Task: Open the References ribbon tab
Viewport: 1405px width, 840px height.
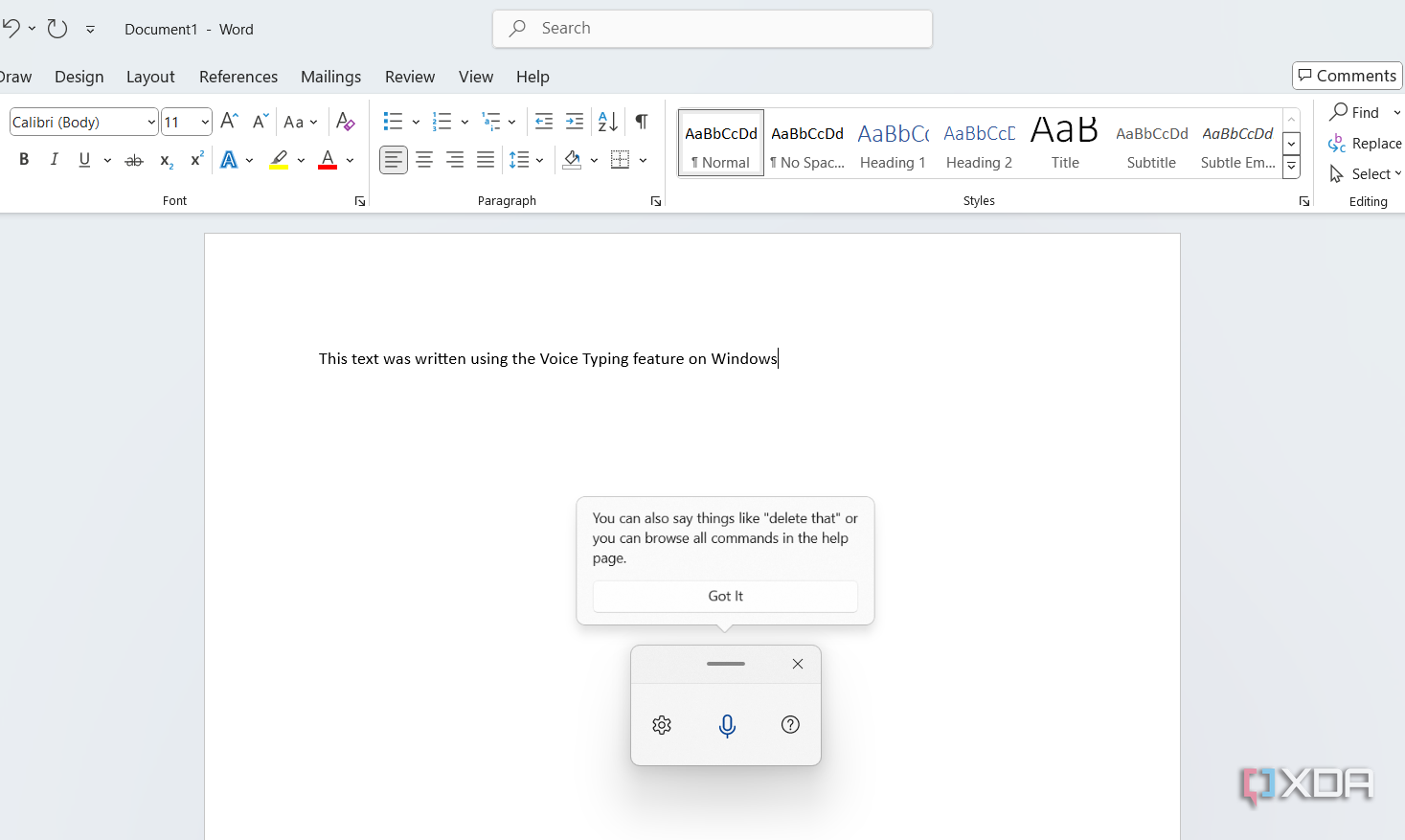Action: click(238, 77)
